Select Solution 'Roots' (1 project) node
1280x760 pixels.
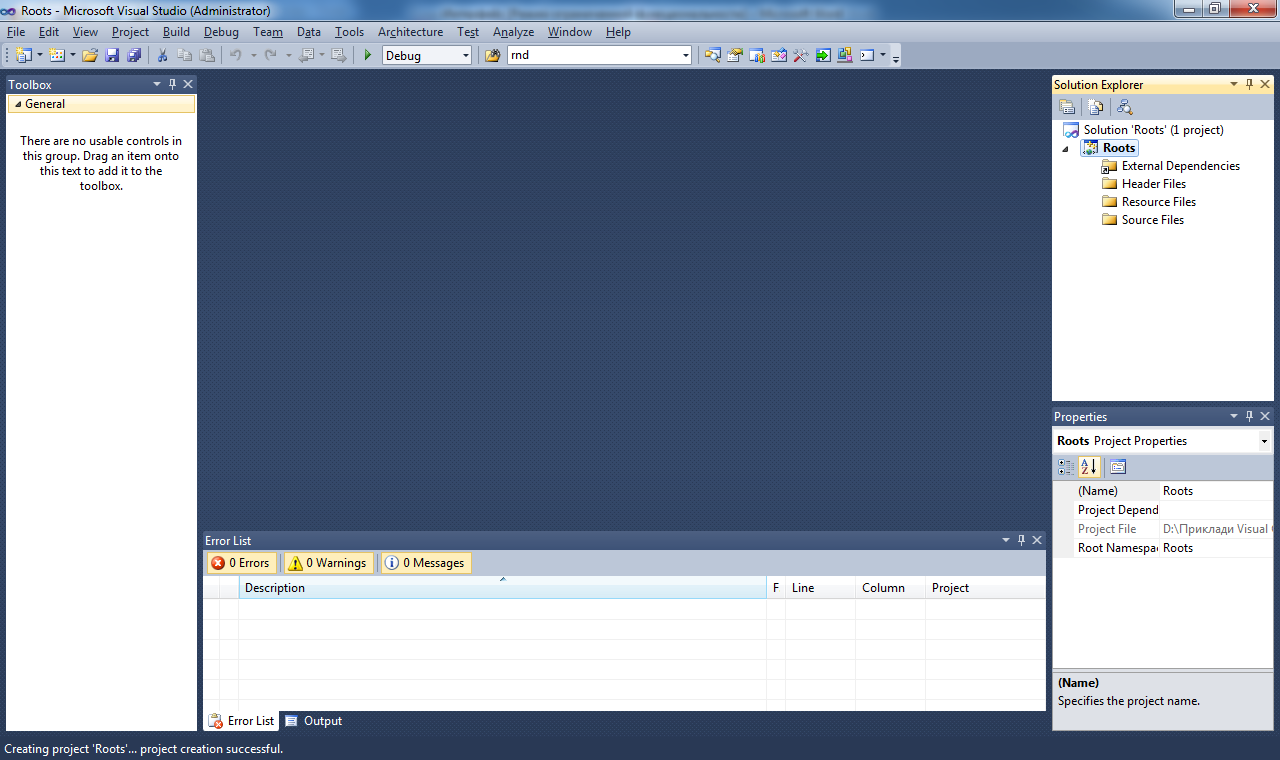tap(1153, 130)
